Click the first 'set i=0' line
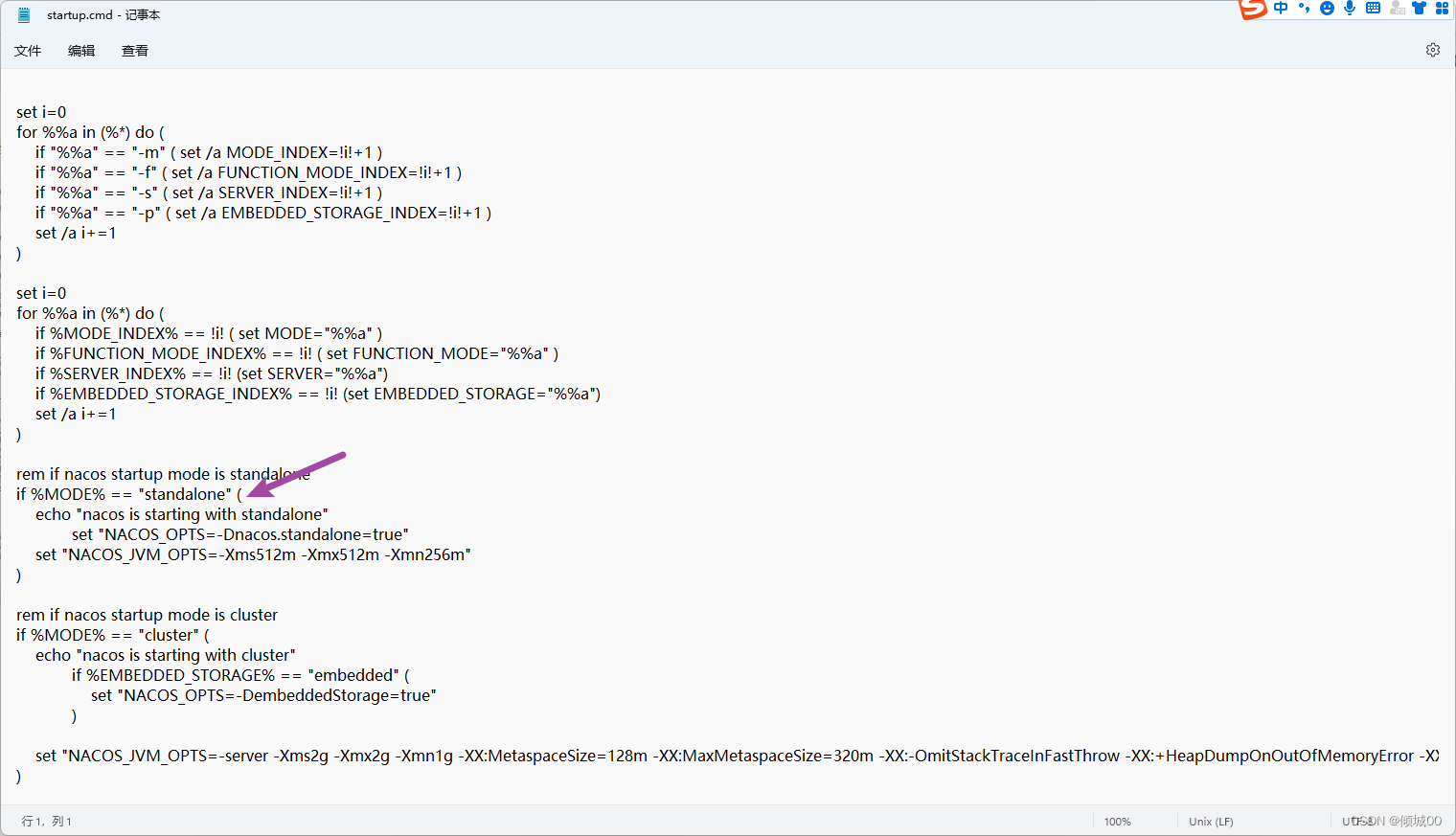 (x=41, y=112)
